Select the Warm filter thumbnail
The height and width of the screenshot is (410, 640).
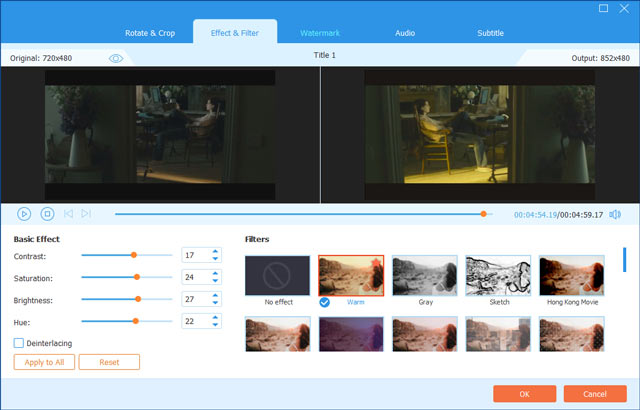tap(351, 275)
